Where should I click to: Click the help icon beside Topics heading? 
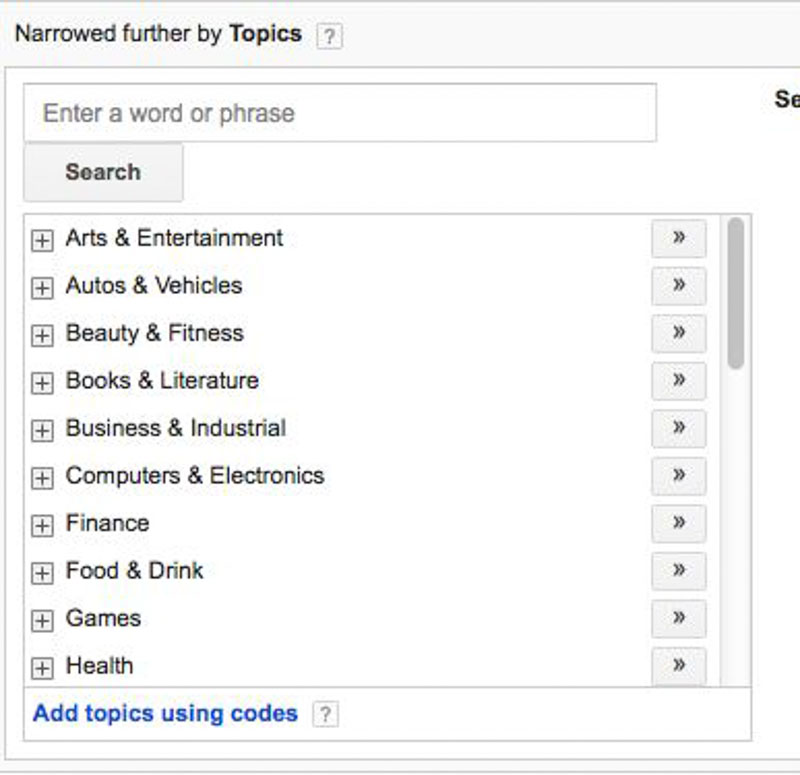pyautogui.click(x=329, y=36)
